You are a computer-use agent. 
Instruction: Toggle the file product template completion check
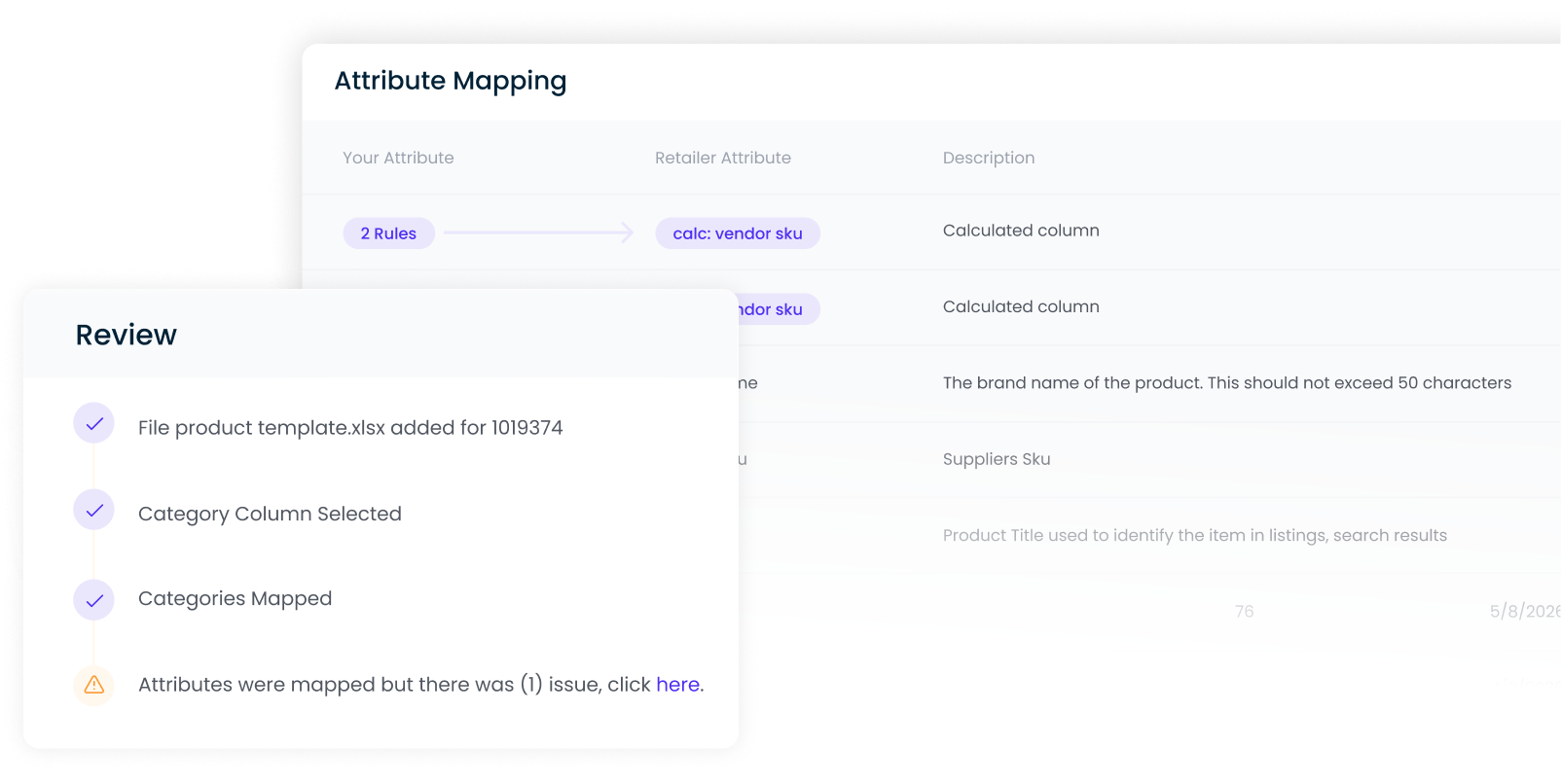(x=93, y=423)
